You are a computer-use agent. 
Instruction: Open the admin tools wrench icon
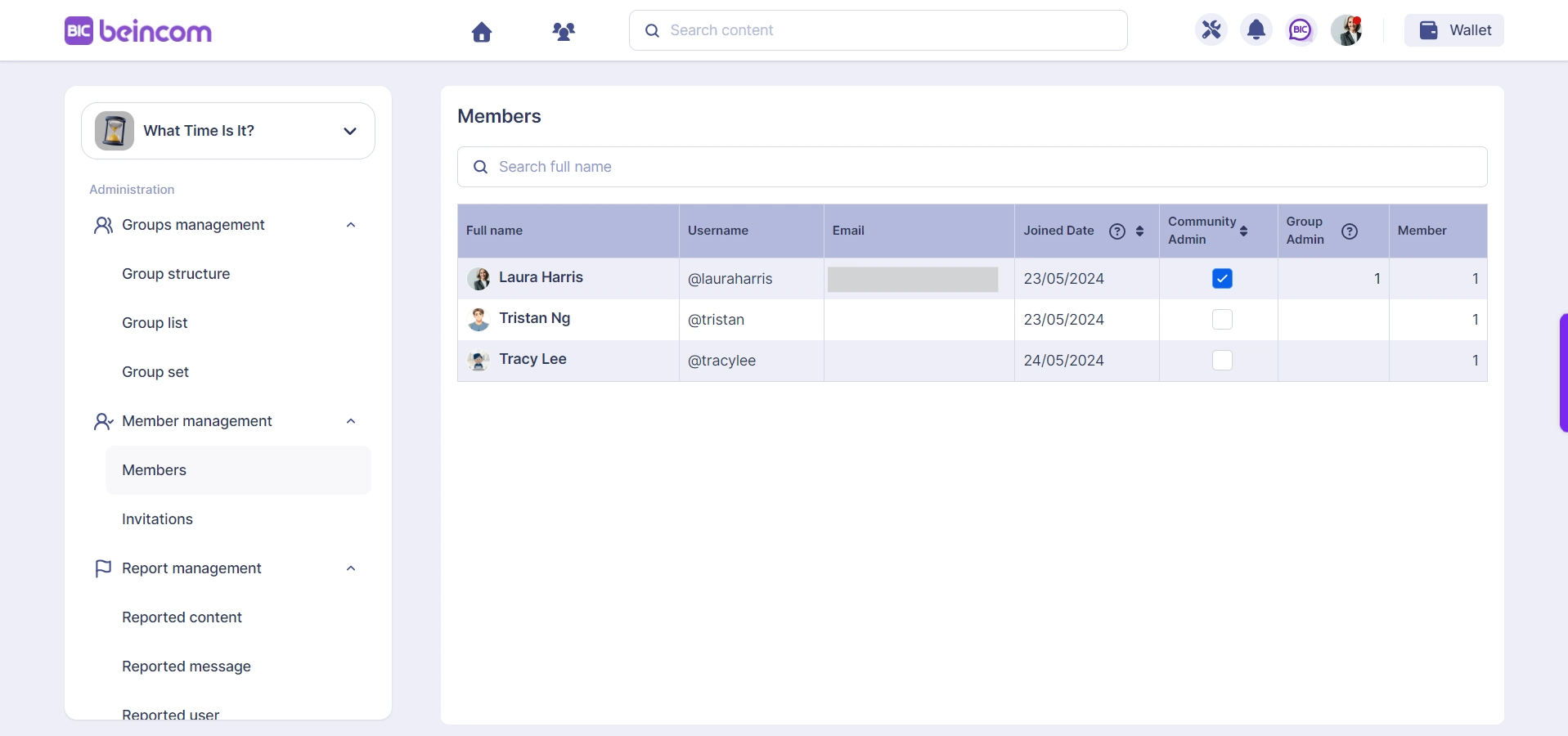tap(1211, 30)
